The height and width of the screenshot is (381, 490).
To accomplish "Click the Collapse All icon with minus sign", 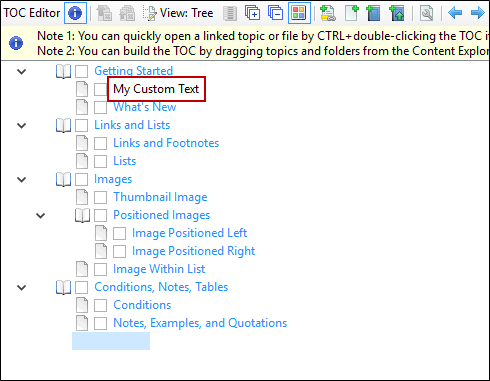I will pos(275,13).
